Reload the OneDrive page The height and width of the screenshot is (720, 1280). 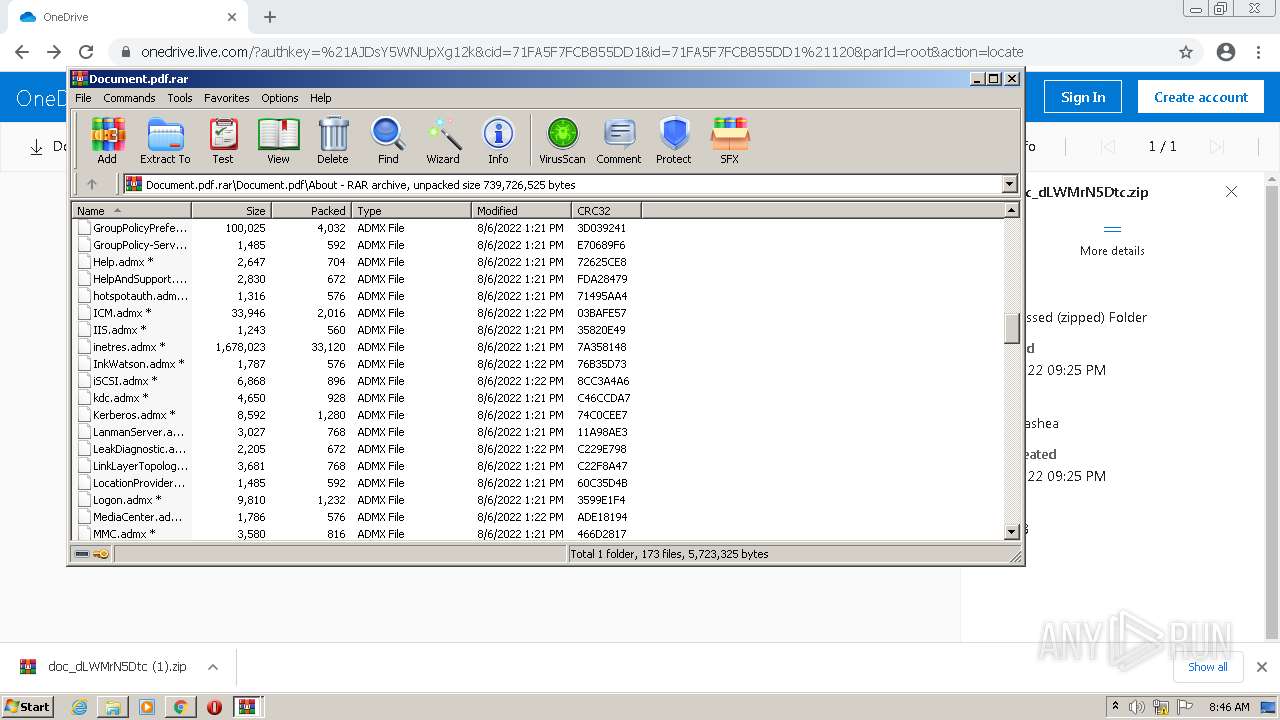tap(86, 52)
